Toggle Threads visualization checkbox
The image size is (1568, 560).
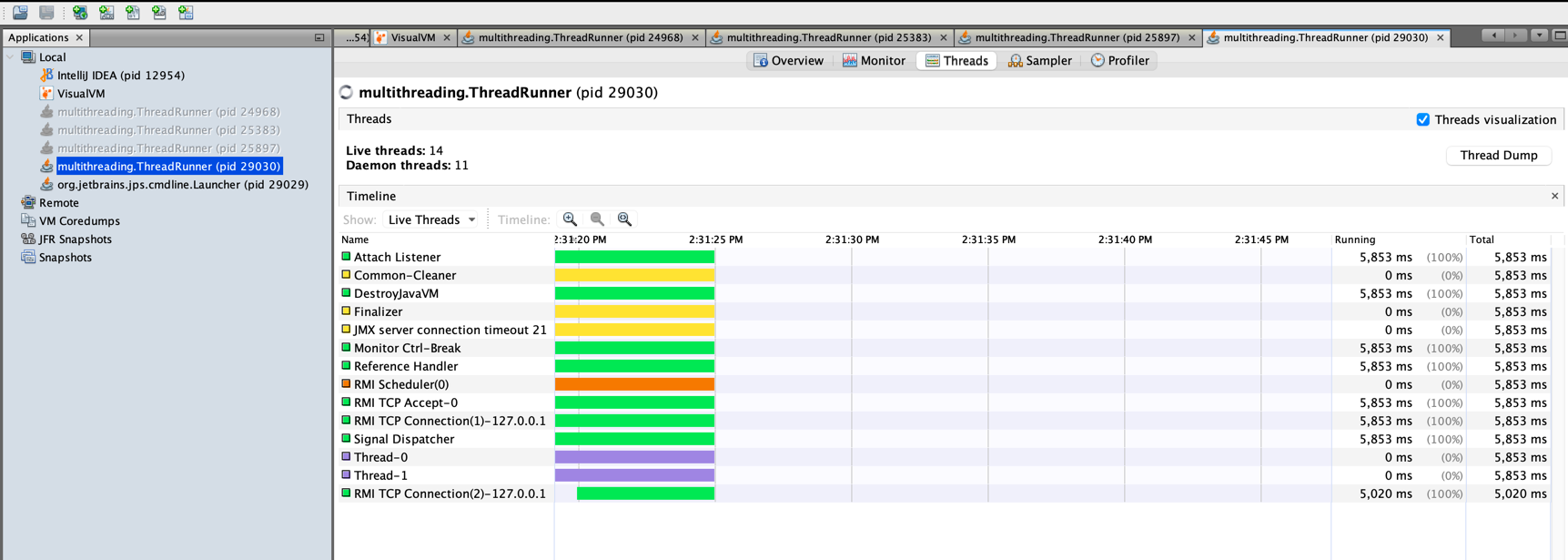(x=1423, y=119)
